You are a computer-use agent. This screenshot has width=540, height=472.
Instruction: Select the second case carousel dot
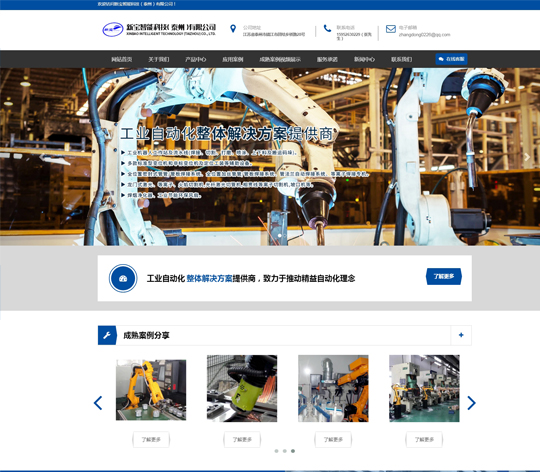coord(284,451)
